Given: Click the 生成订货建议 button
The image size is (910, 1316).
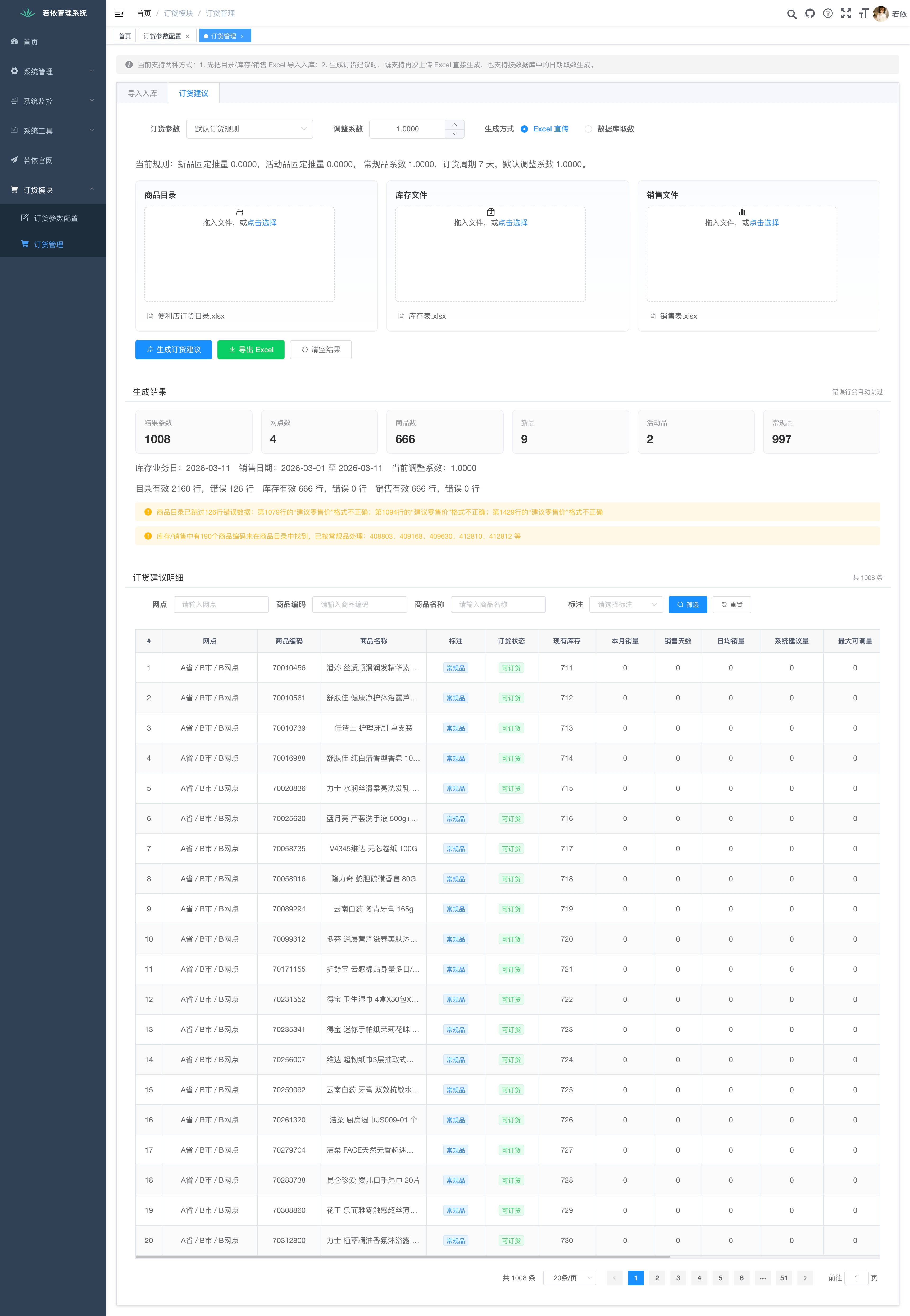Looking at the screenshot, I should (173, 349).
